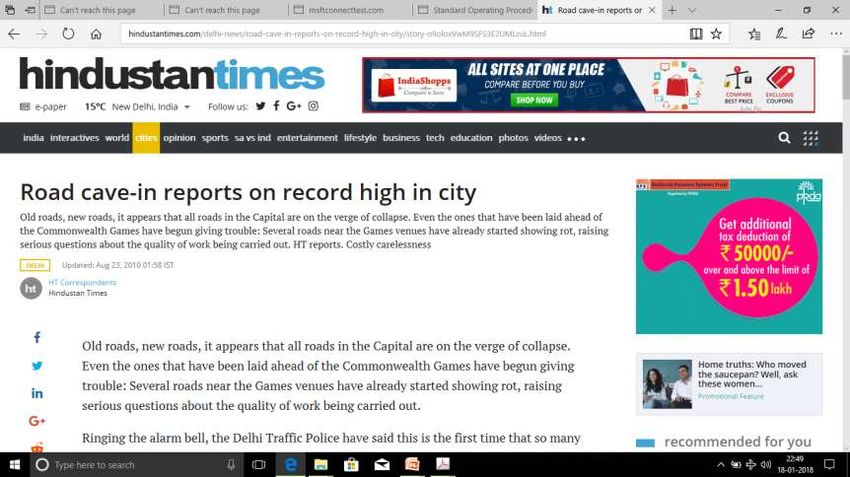Go back to the previous page

point(14,34)
